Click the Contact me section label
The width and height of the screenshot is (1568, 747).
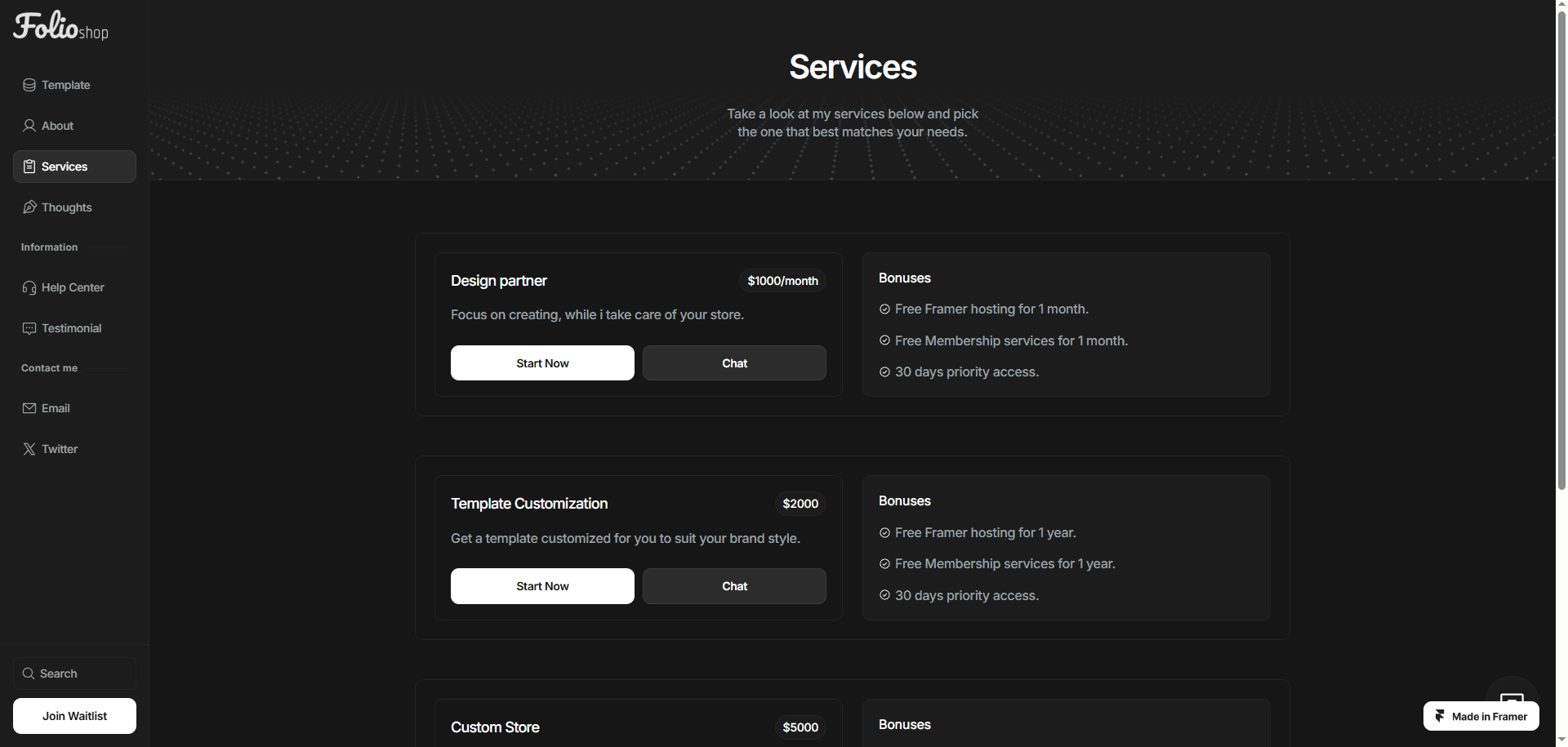[49, 368]
